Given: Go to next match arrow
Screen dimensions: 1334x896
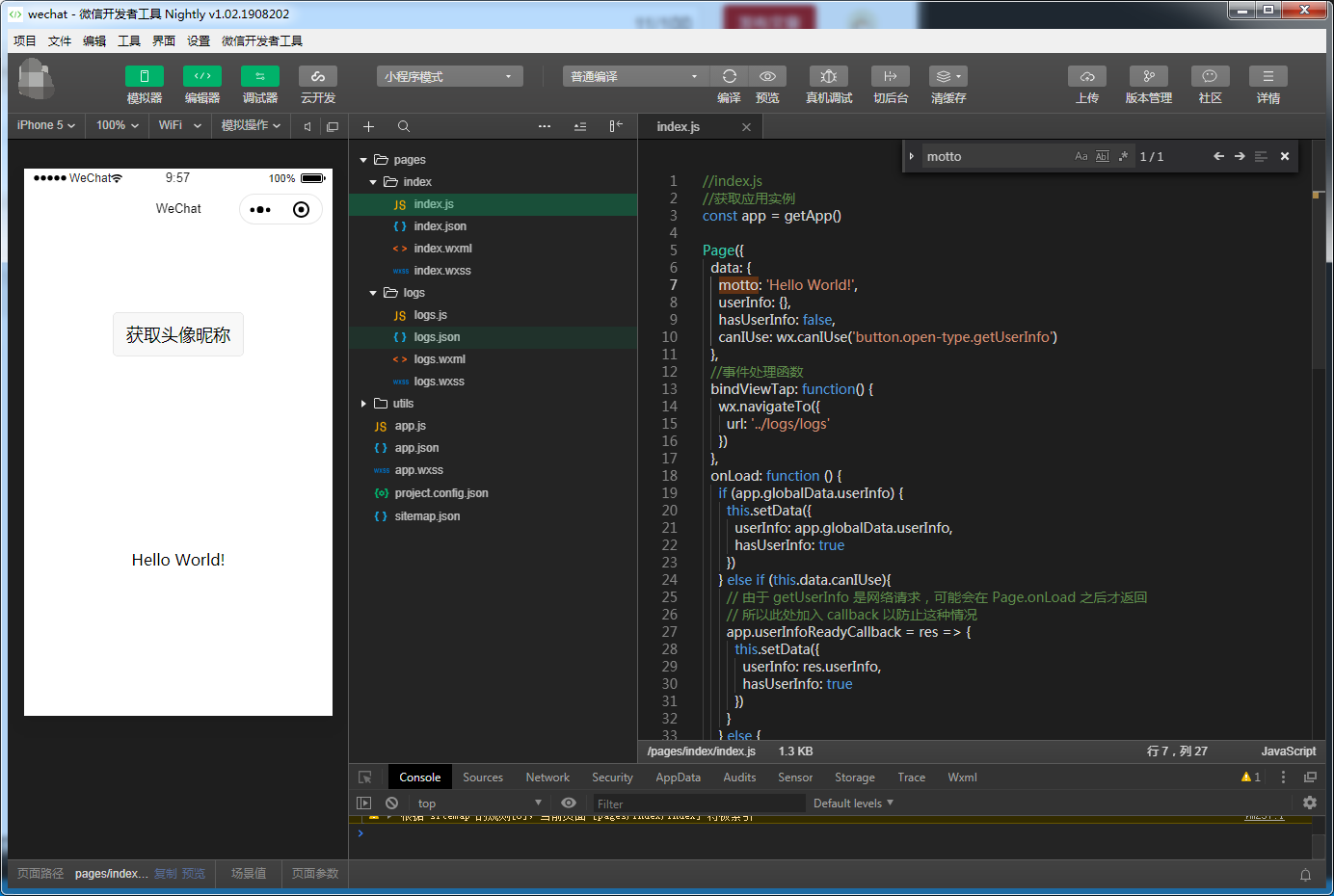Looking at the screenshot, I should point(1240,156).
